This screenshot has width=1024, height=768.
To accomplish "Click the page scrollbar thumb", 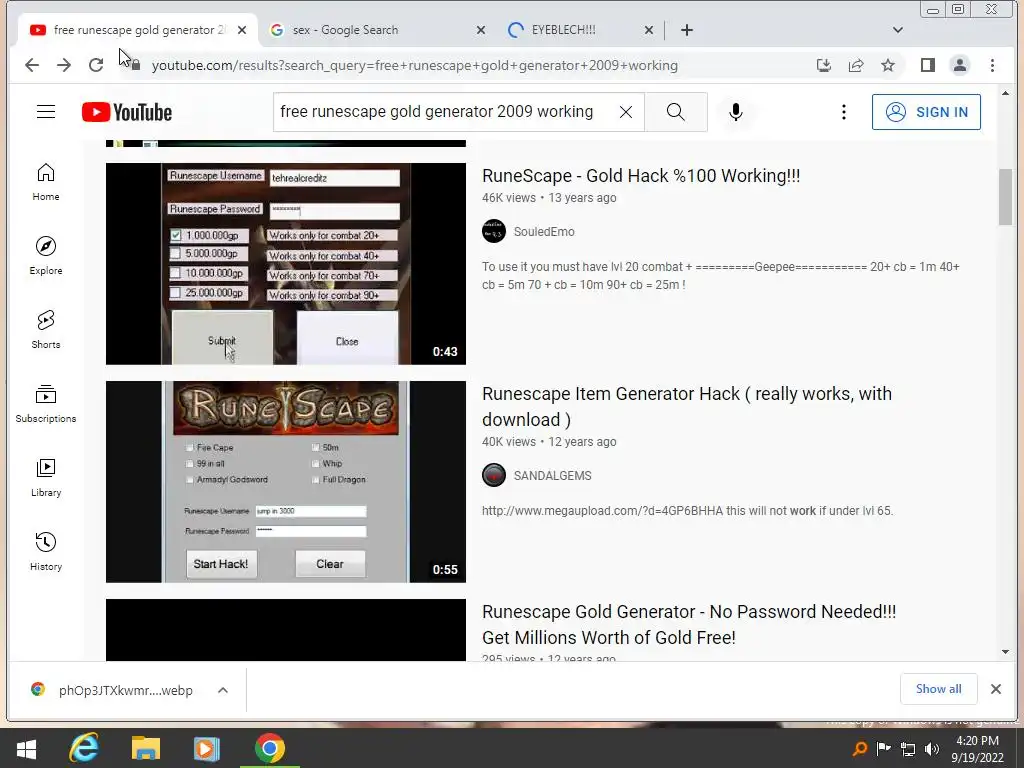I will pyautogui.click(x=1005, y=197).
